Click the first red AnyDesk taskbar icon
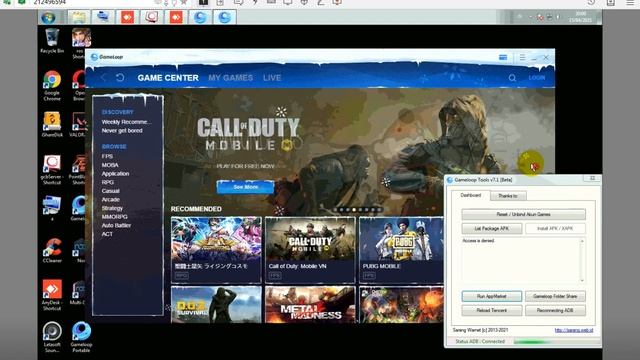This screenshot has height=360, width=640. 127,17
